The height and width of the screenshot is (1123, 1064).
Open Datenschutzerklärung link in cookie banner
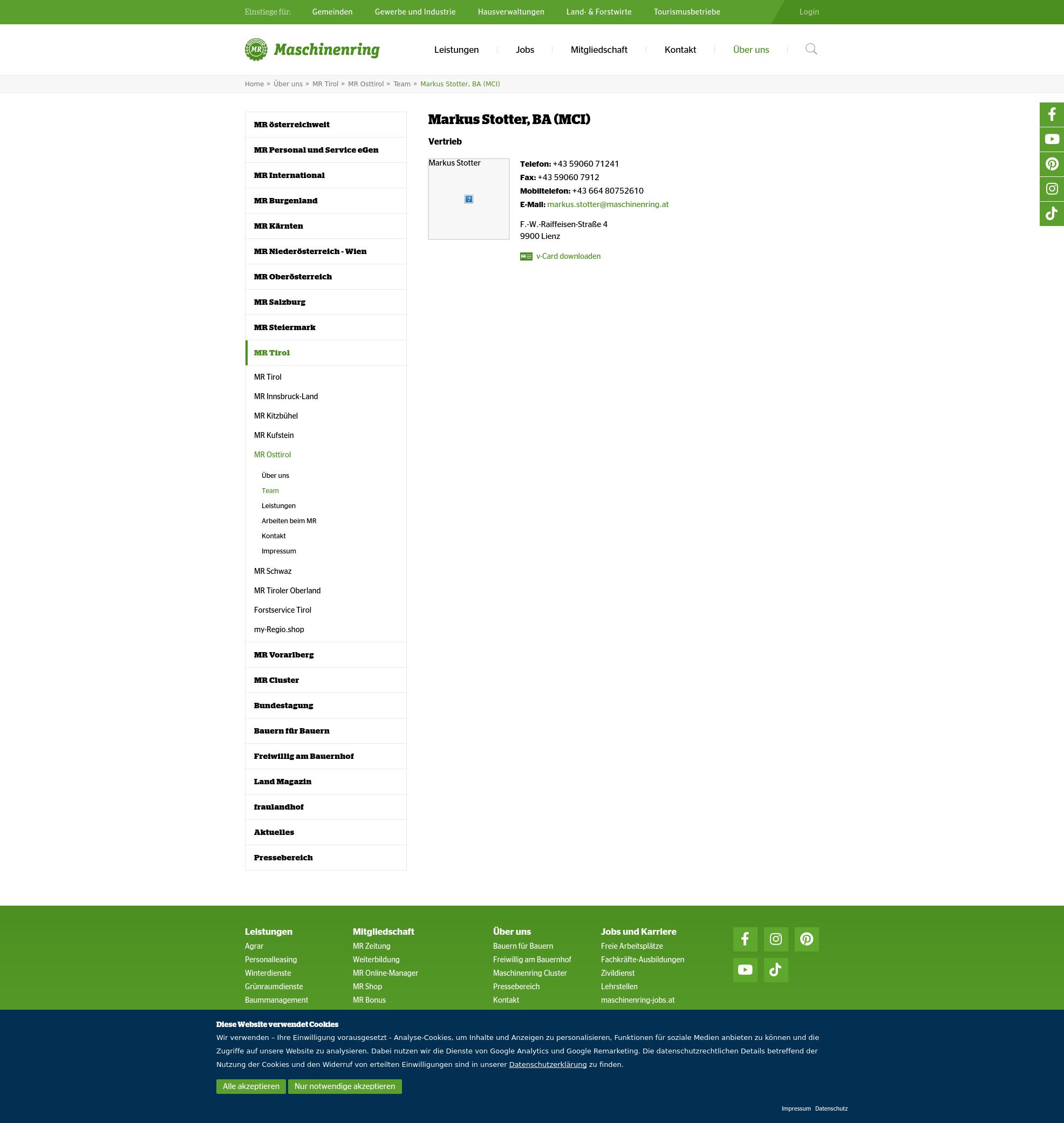(x=548, y=1065)
